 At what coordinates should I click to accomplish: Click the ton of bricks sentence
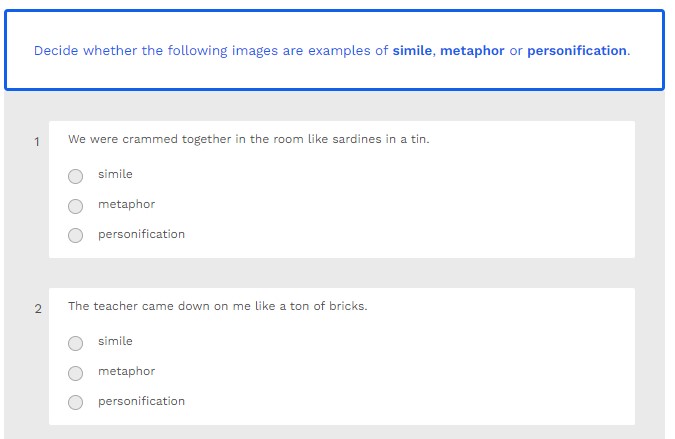[x=217, y=306]
